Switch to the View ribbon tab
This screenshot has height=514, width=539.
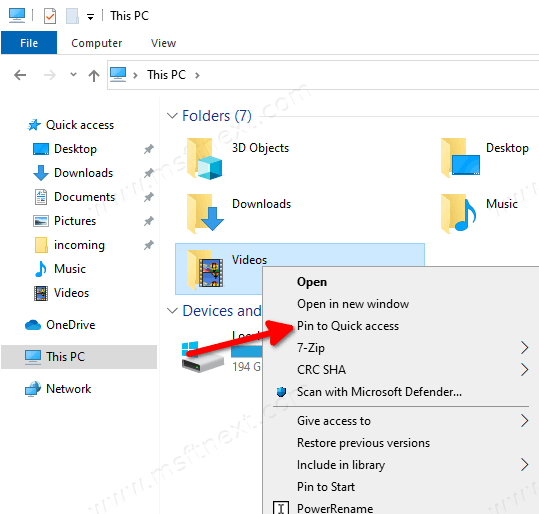pos(163,43)
